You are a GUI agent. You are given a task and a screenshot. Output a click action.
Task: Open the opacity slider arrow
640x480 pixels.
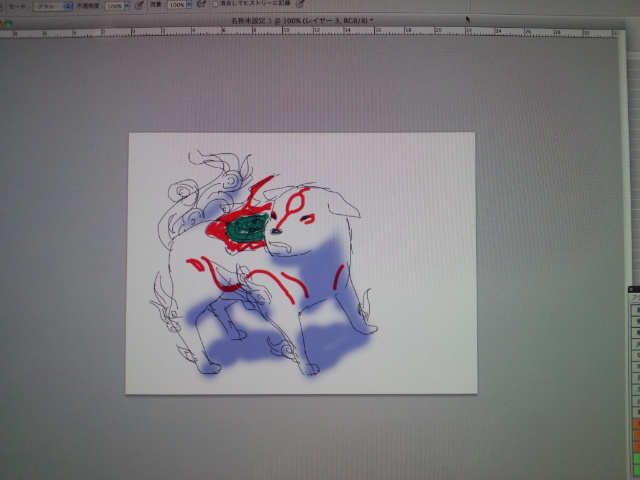(x=127, y=6)
